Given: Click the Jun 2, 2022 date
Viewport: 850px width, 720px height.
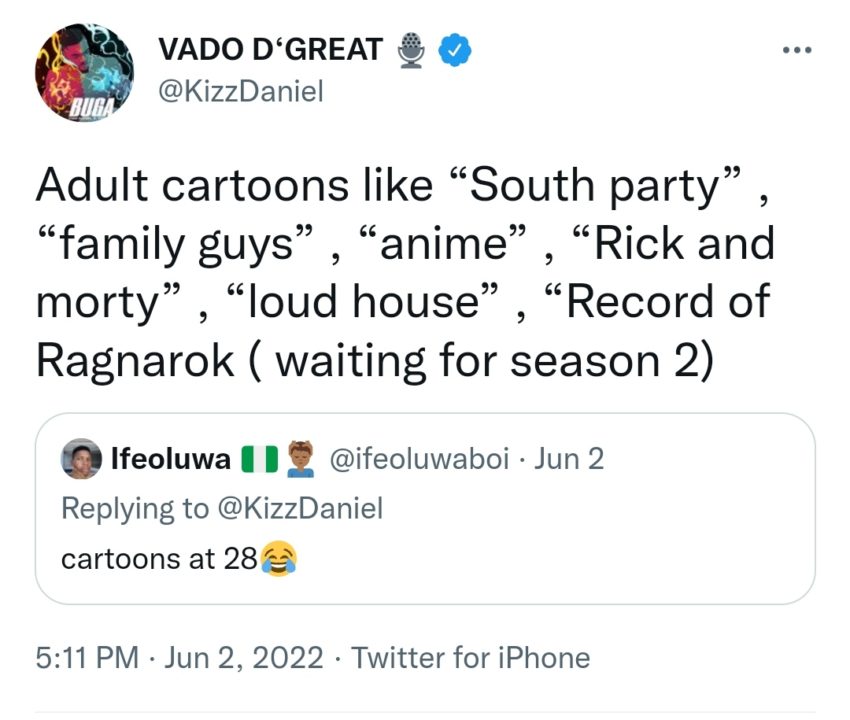Looking at the screenshot, I should pos(244,658).
